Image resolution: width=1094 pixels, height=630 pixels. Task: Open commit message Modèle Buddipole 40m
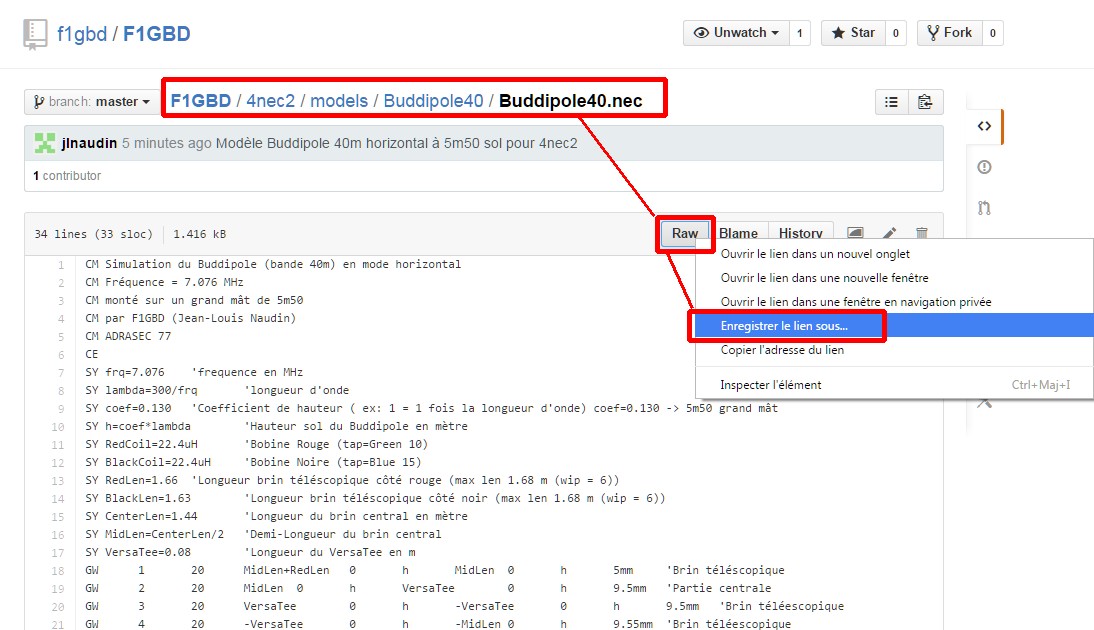pos(396,143)
